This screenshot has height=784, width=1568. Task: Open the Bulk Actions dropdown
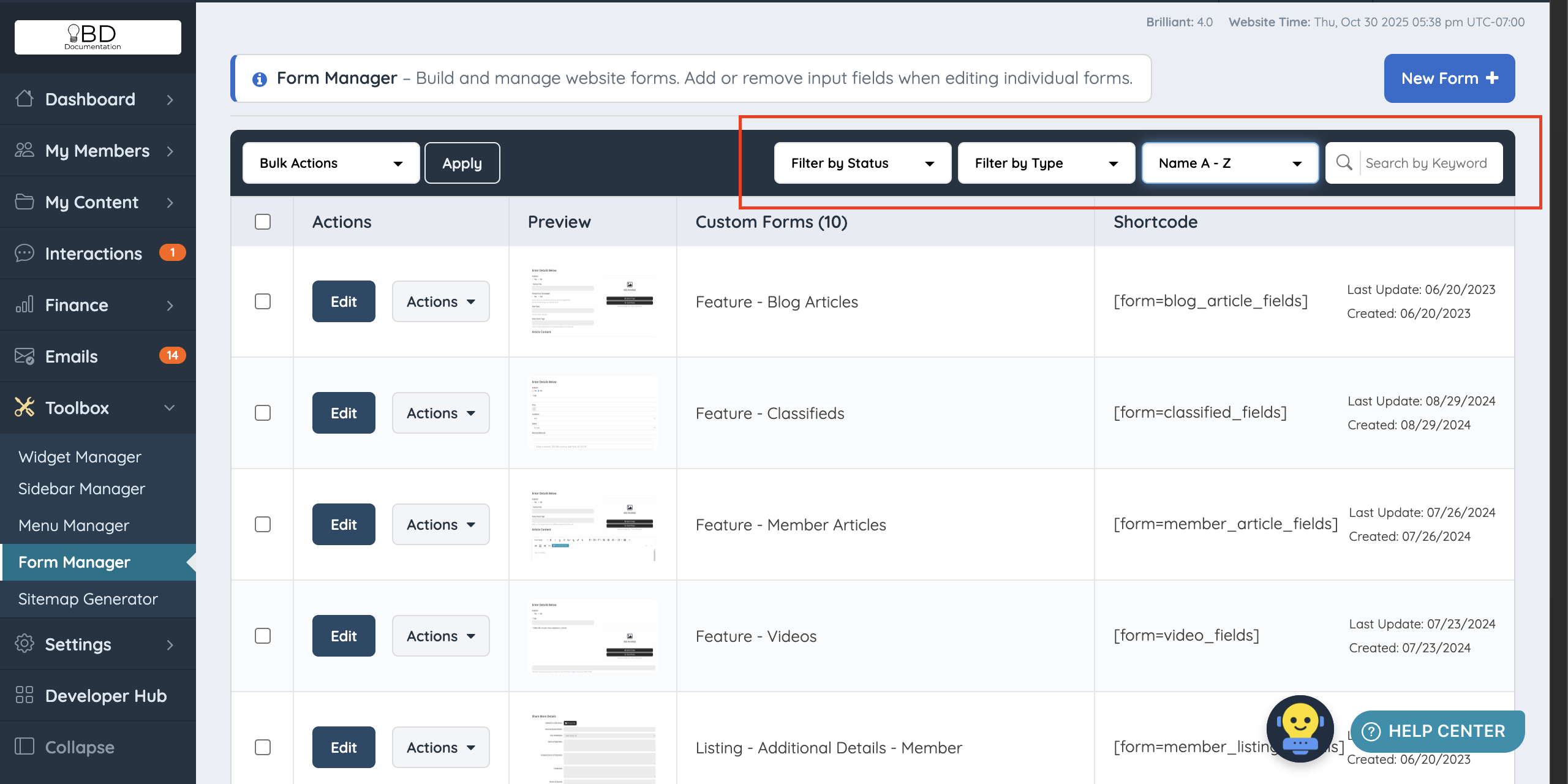point(331,163)
